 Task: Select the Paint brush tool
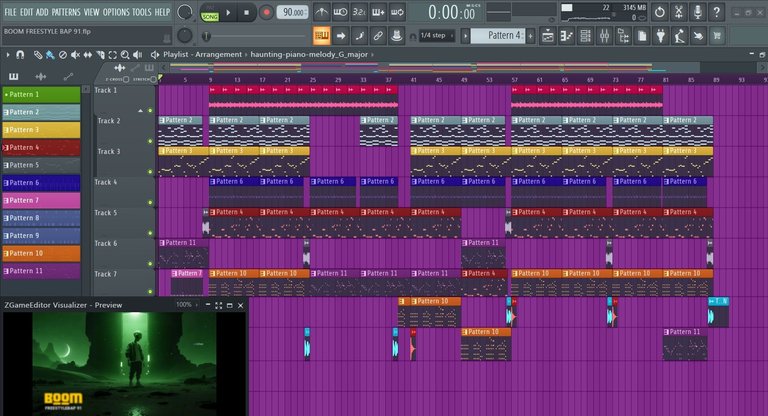tap(49, 54)
